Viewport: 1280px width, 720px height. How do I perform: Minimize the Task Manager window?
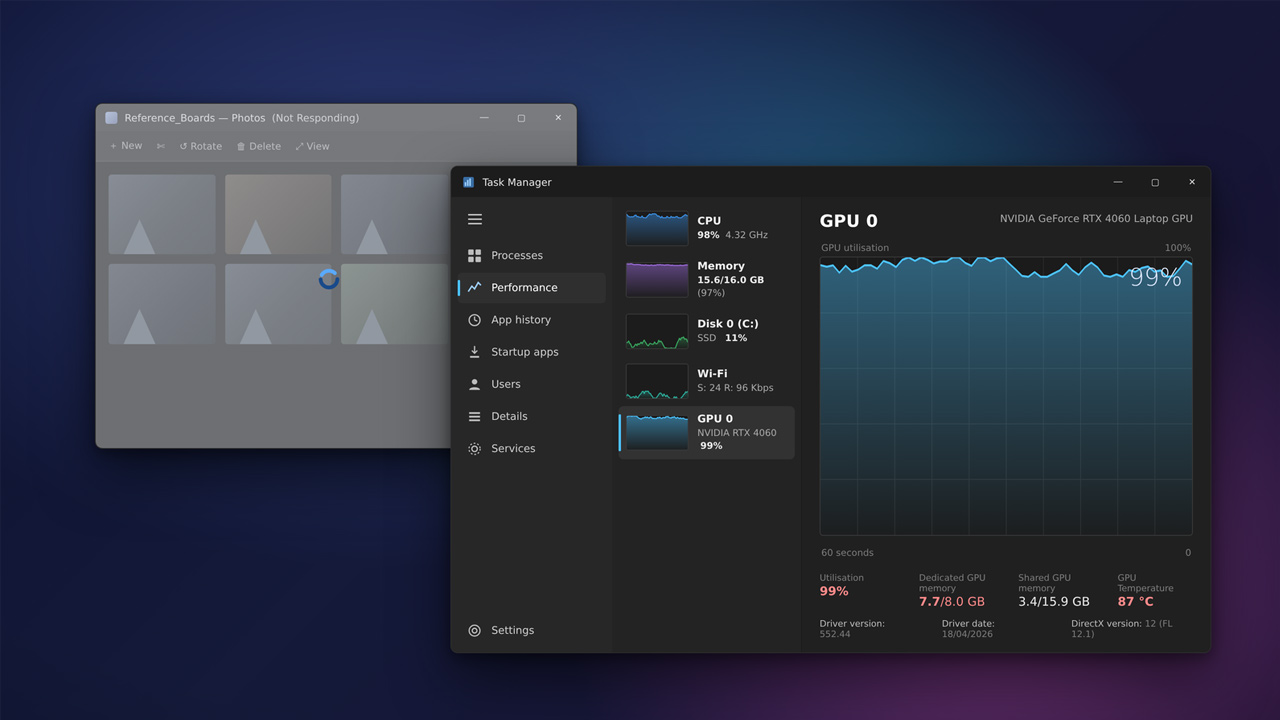[1118, 182]
